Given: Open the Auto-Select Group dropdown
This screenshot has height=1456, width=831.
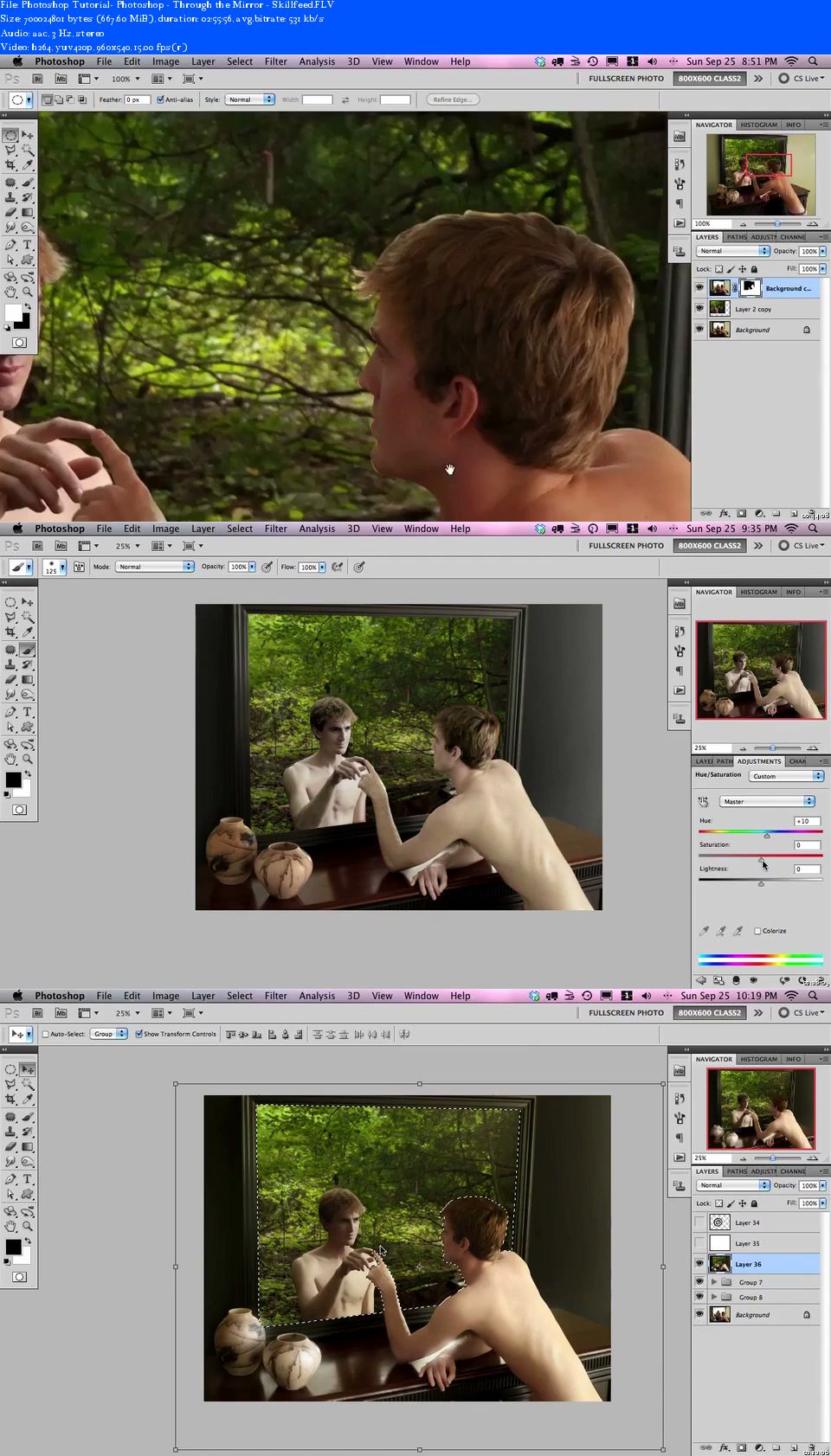Looking at the screenshot, I should (x=109, y=1034).
